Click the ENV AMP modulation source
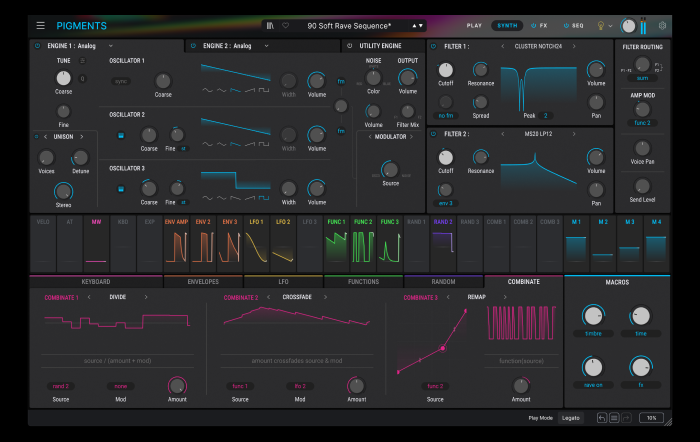This screenshot has width=700, height=442. click(x=176, y=244)
